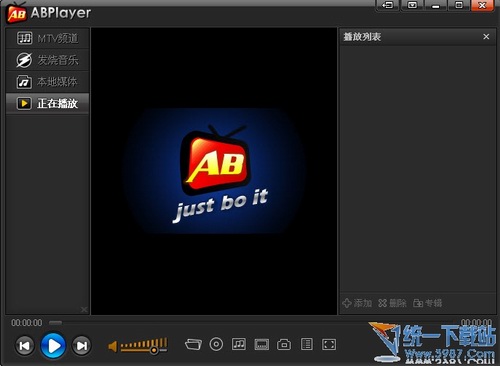Switch to 正在播放 now playing view

point(47,104)
